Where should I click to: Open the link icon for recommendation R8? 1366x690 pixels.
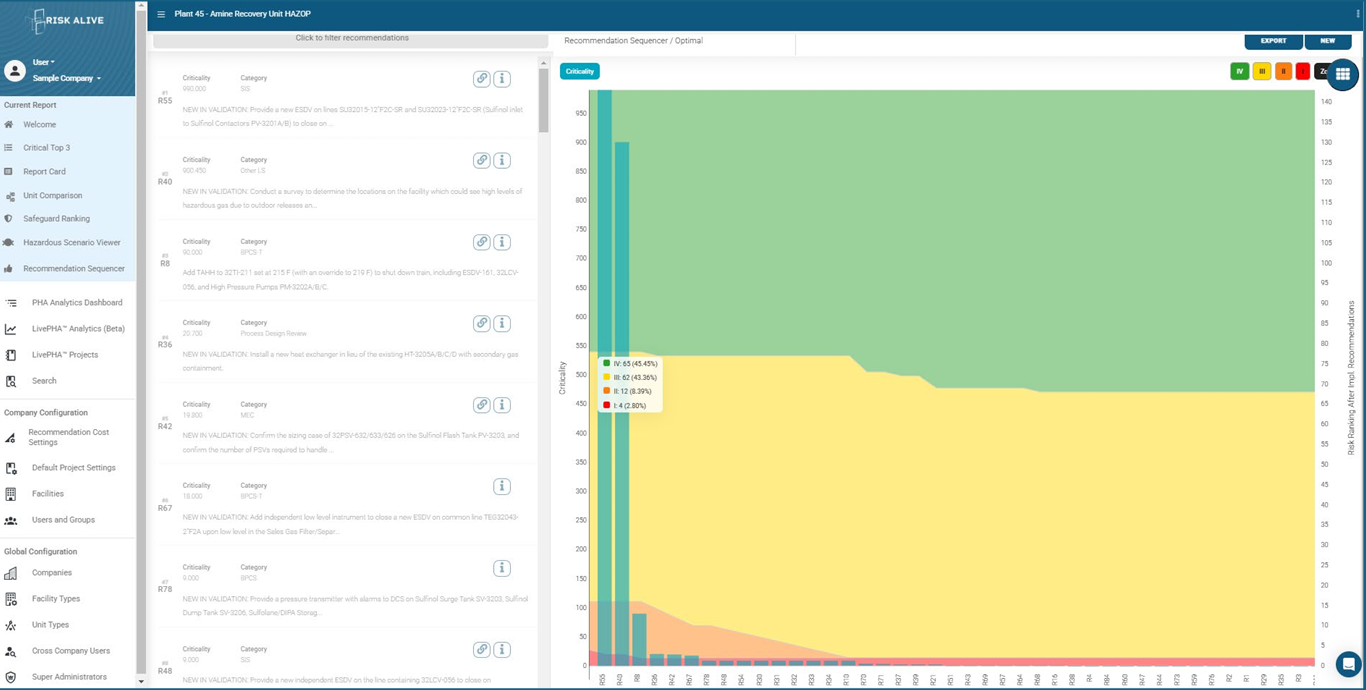(x=481, y=242)
